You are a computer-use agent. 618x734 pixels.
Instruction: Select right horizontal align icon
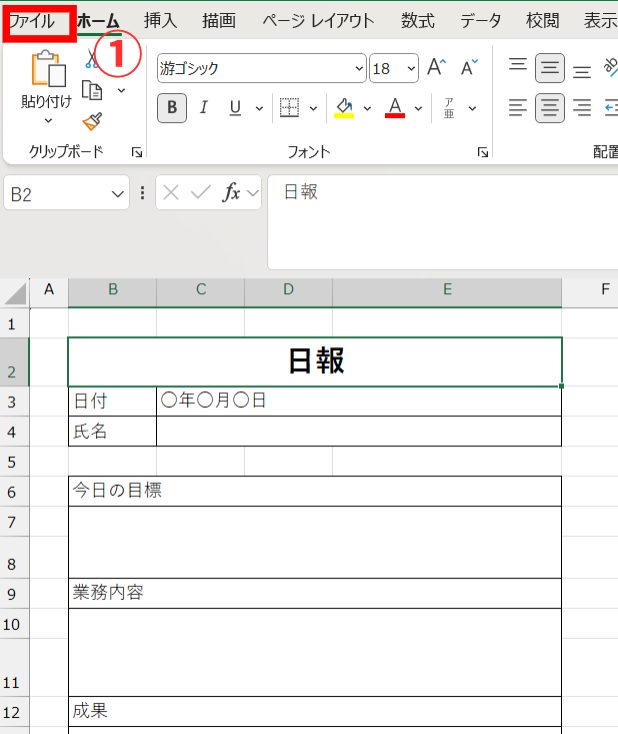coord(582,108)
